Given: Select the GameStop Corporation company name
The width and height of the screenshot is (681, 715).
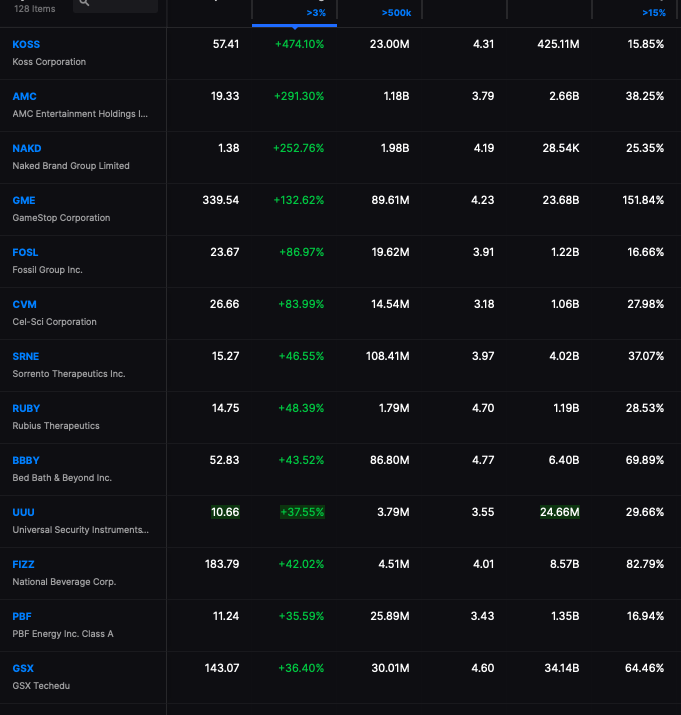Looking at the screenshot, I should click(x=62, y=218).
